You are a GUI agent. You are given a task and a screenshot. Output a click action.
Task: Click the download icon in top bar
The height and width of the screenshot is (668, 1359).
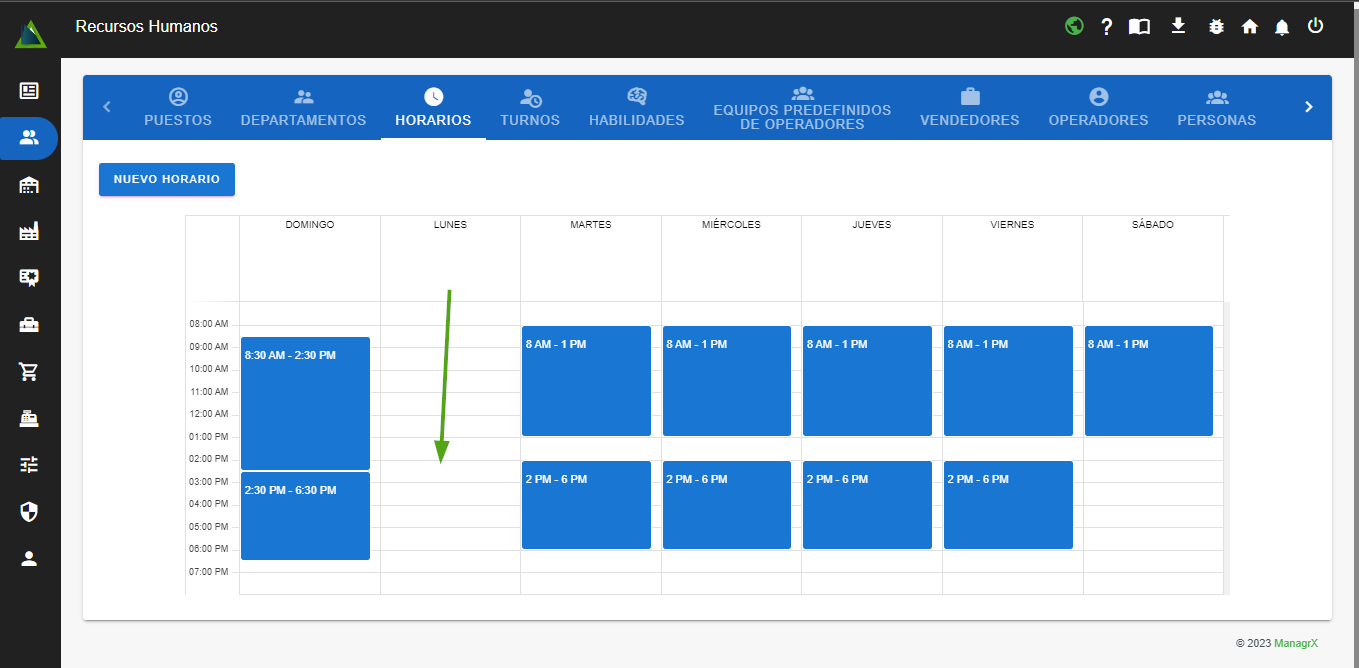pos(1178,26)
